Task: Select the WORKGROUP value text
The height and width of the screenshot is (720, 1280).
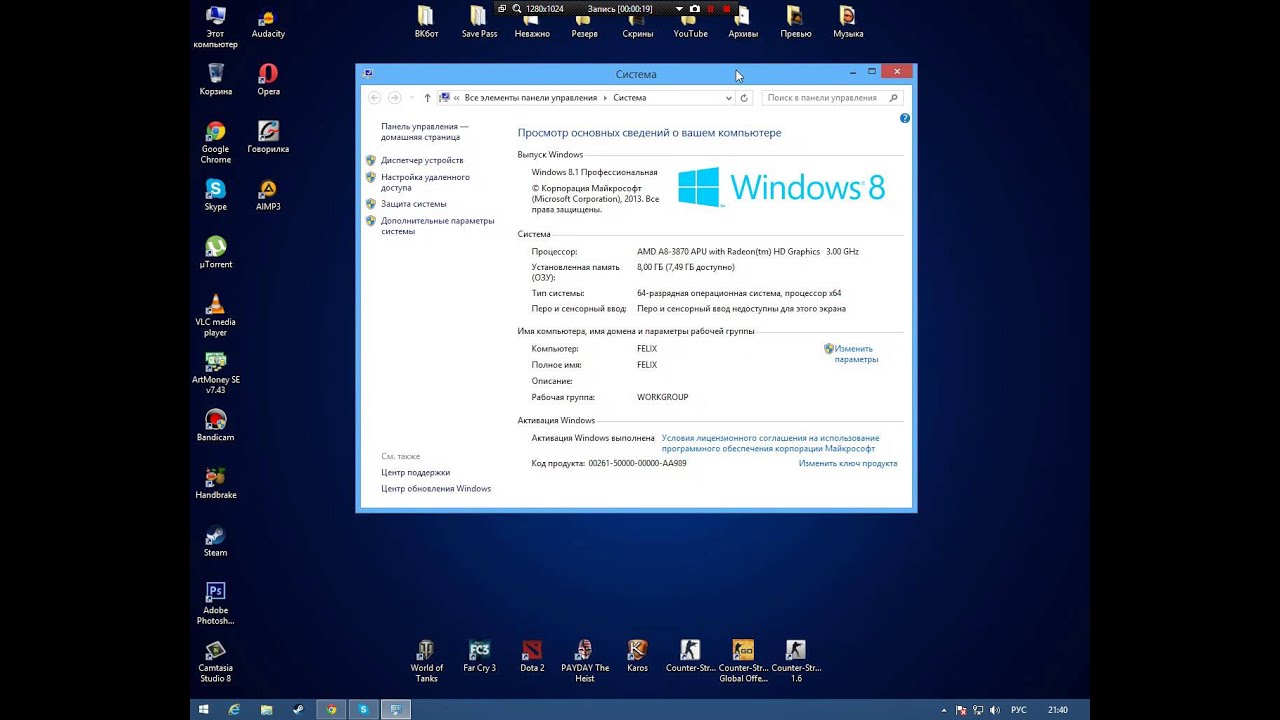Action: [663, 397]
